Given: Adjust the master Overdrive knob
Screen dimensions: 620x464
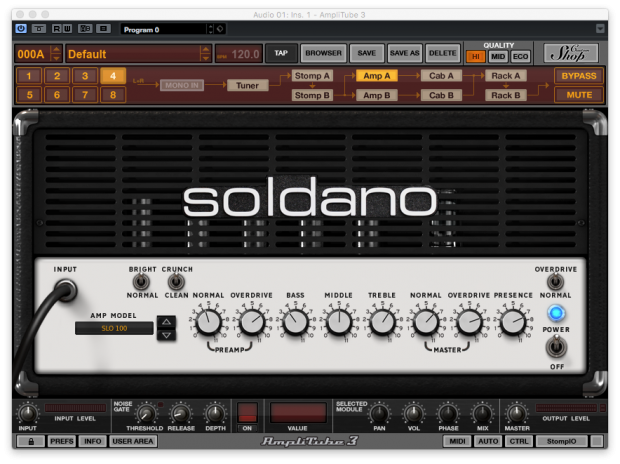Looking at the screenshot, I should 469,322.
